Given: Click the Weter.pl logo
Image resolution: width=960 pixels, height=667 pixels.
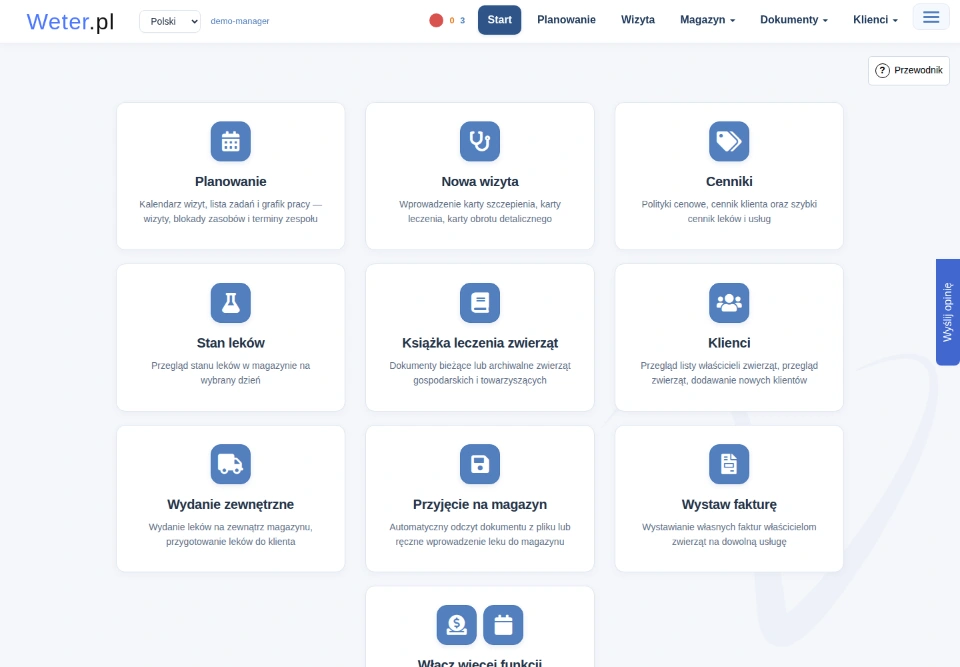Looking at the screenshot, I should click(70, 21).
